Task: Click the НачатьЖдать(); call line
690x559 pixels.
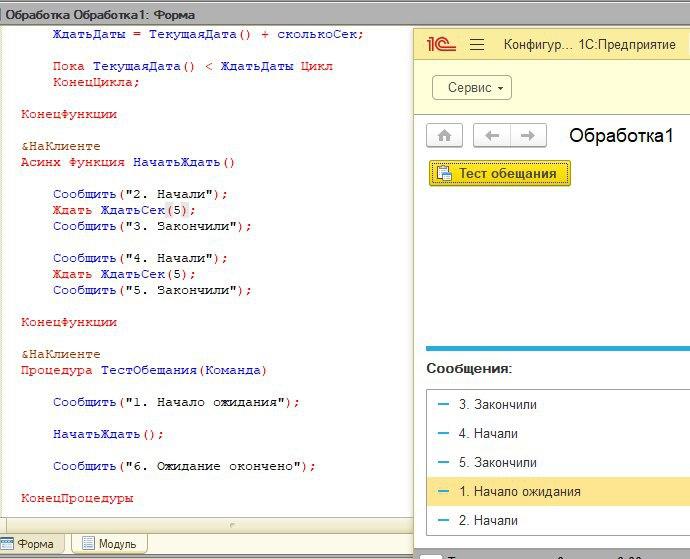Action: click(x=108, y=434)
